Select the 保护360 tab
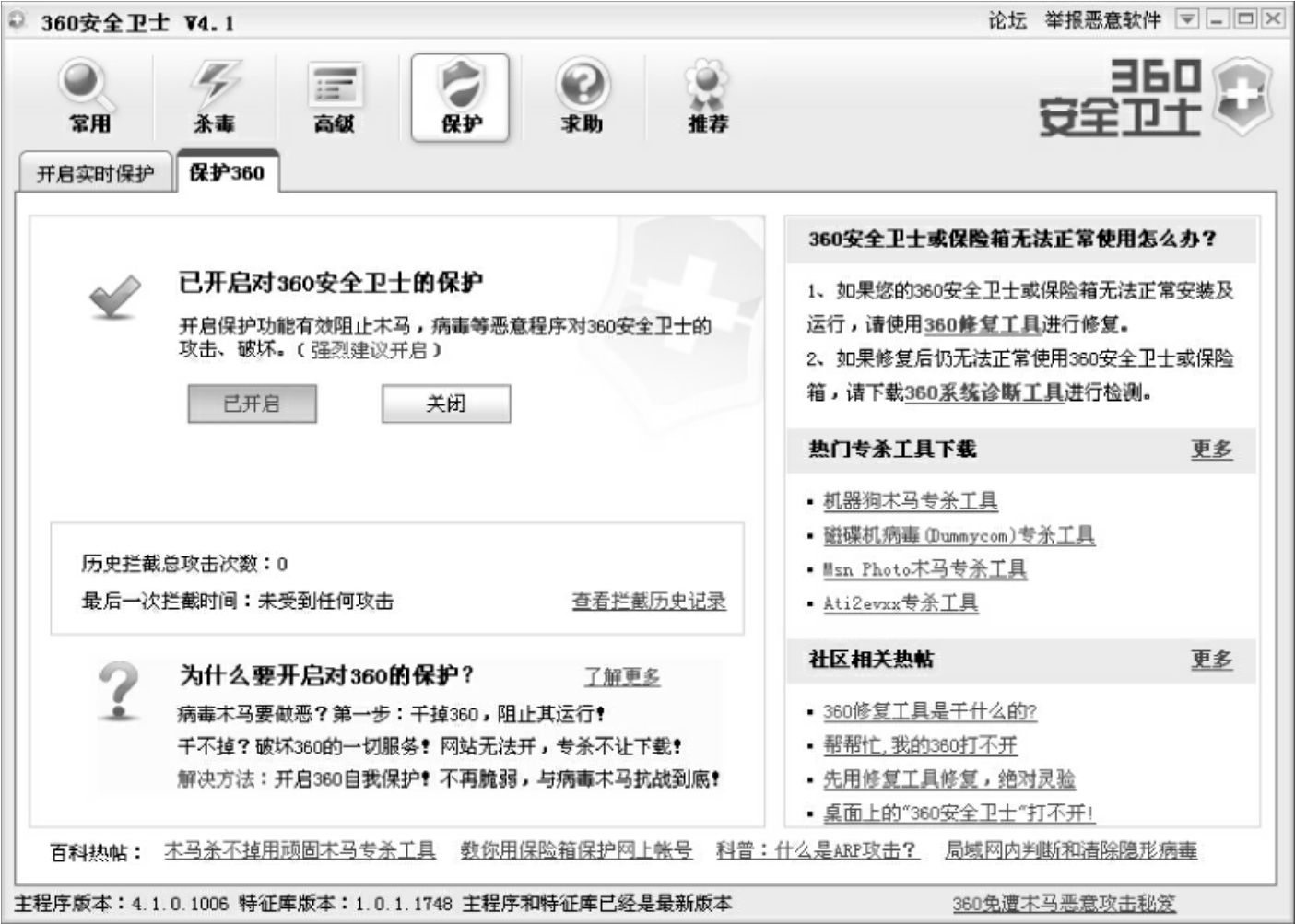This screenshot has height=924, width=1295. coord(227,171)
